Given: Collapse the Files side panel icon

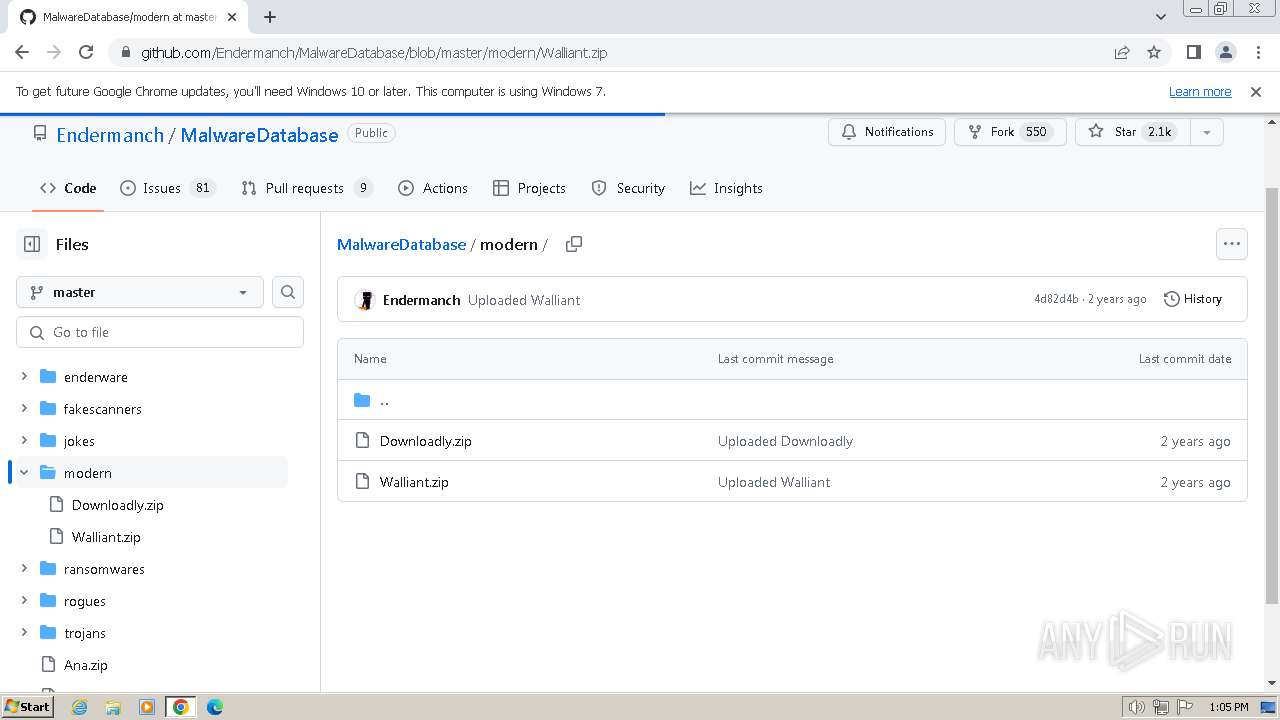Looking at the screenshot, I should coord(32,244).
